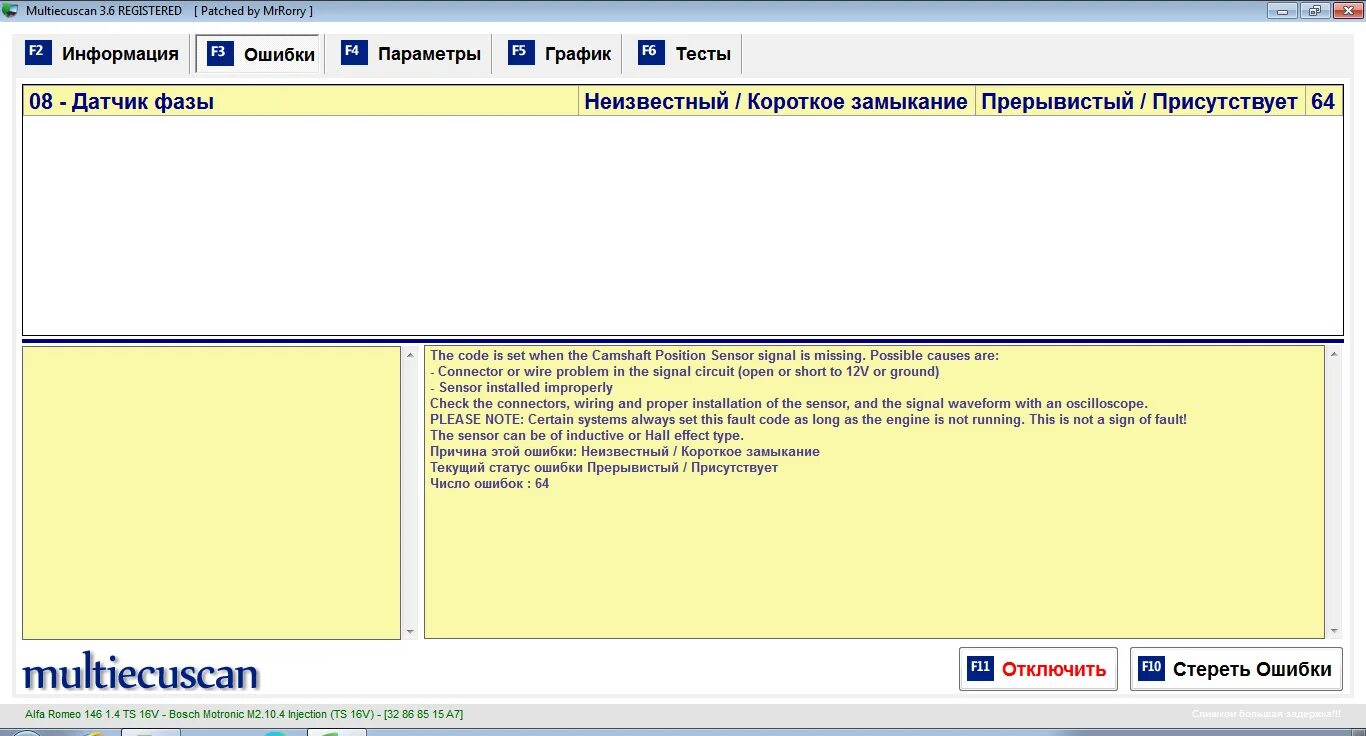
Task: Click the Текущий статус ошибки line
Action: click(x=604, y=467)
